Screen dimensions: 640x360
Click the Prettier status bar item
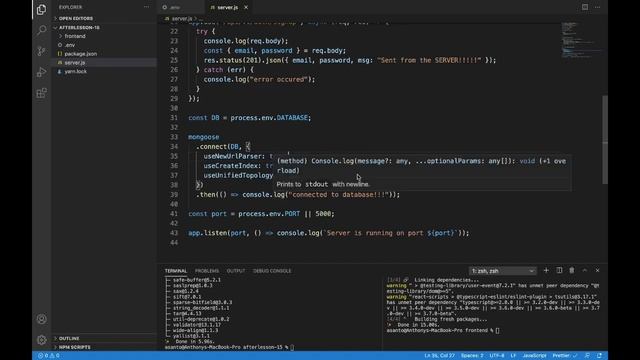(565, 356)
